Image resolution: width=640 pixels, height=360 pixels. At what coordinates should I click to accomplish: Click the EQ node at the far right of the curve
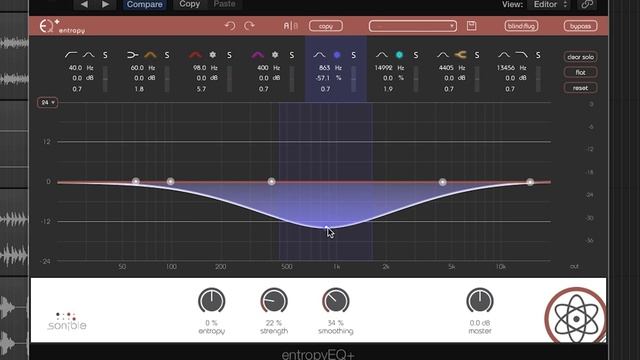click(530, 182)
